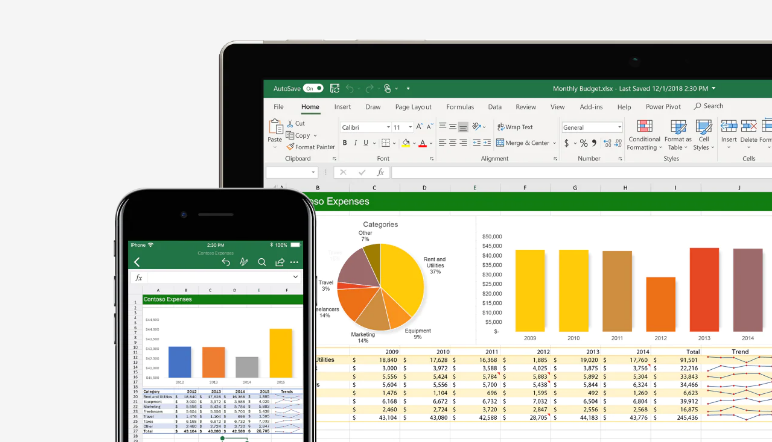Toggle Center alignment
This screenshot has height=442, width=772.
(x=452, y=143)
